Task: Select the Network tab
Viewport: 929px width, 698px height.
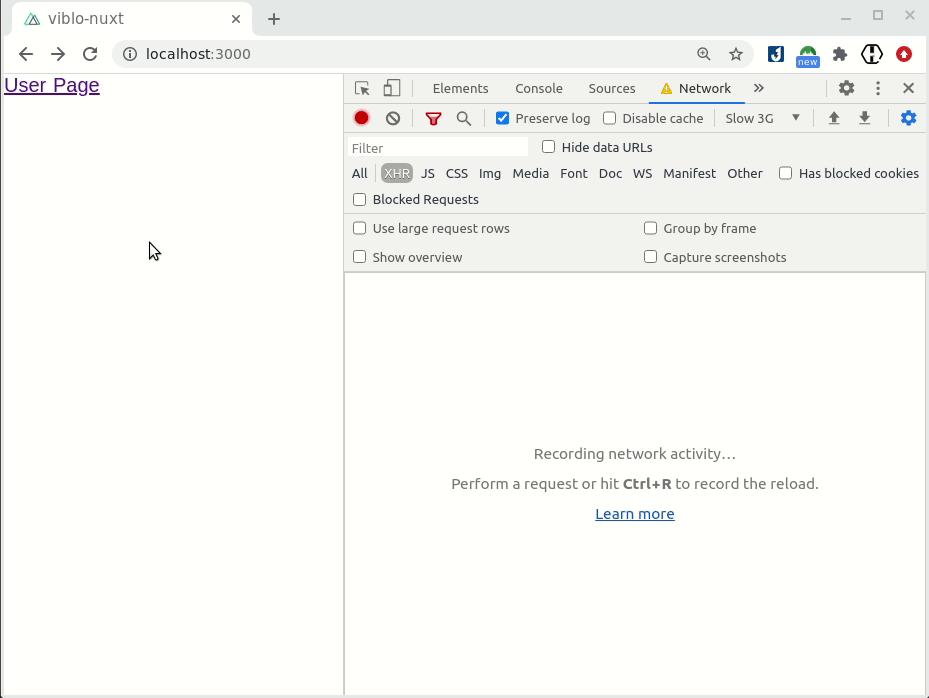Action: coord(697,88)
